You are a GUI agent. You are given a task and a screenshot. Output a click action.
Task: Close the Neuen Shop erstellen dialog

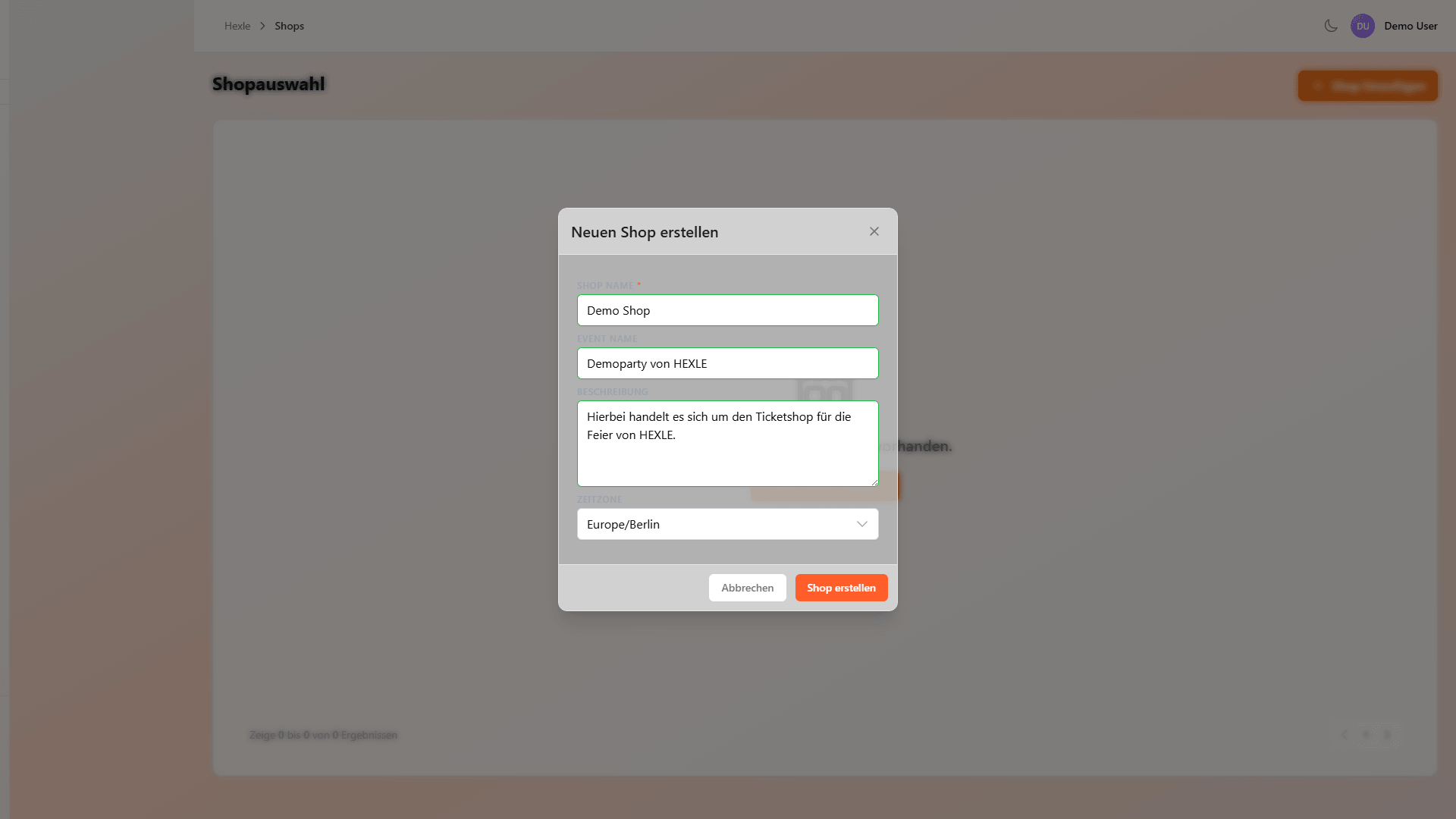pyautogui.click(x=874, y=231)
